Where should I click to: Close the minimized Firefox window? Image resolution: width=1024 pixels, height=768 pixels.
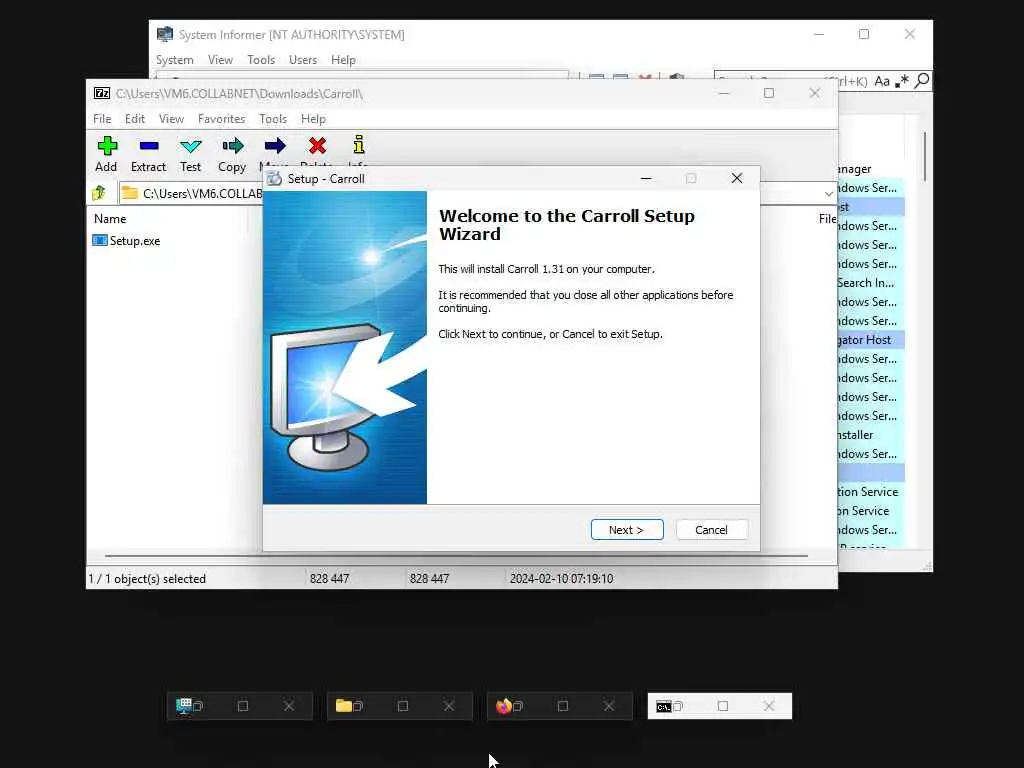click(x=609, y=706)
